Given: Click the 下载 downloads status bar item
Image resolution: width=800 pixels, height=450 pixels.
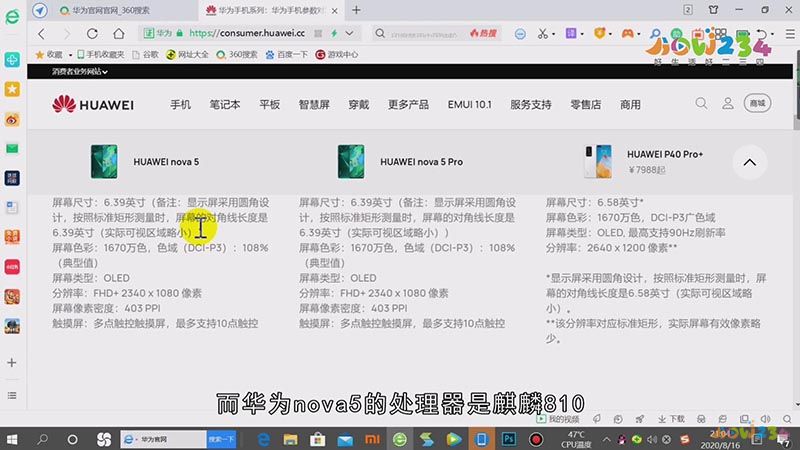Looking at the screenshot, I should tap(671, 419).
